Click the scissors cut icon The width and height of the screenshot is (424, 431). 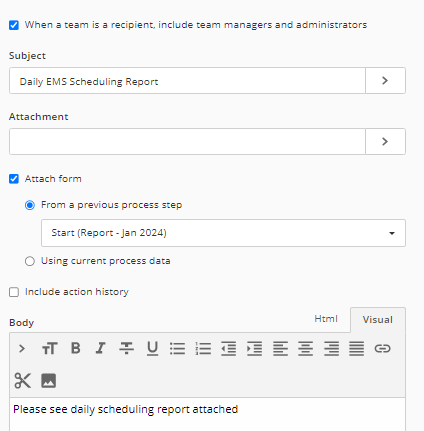22,380
